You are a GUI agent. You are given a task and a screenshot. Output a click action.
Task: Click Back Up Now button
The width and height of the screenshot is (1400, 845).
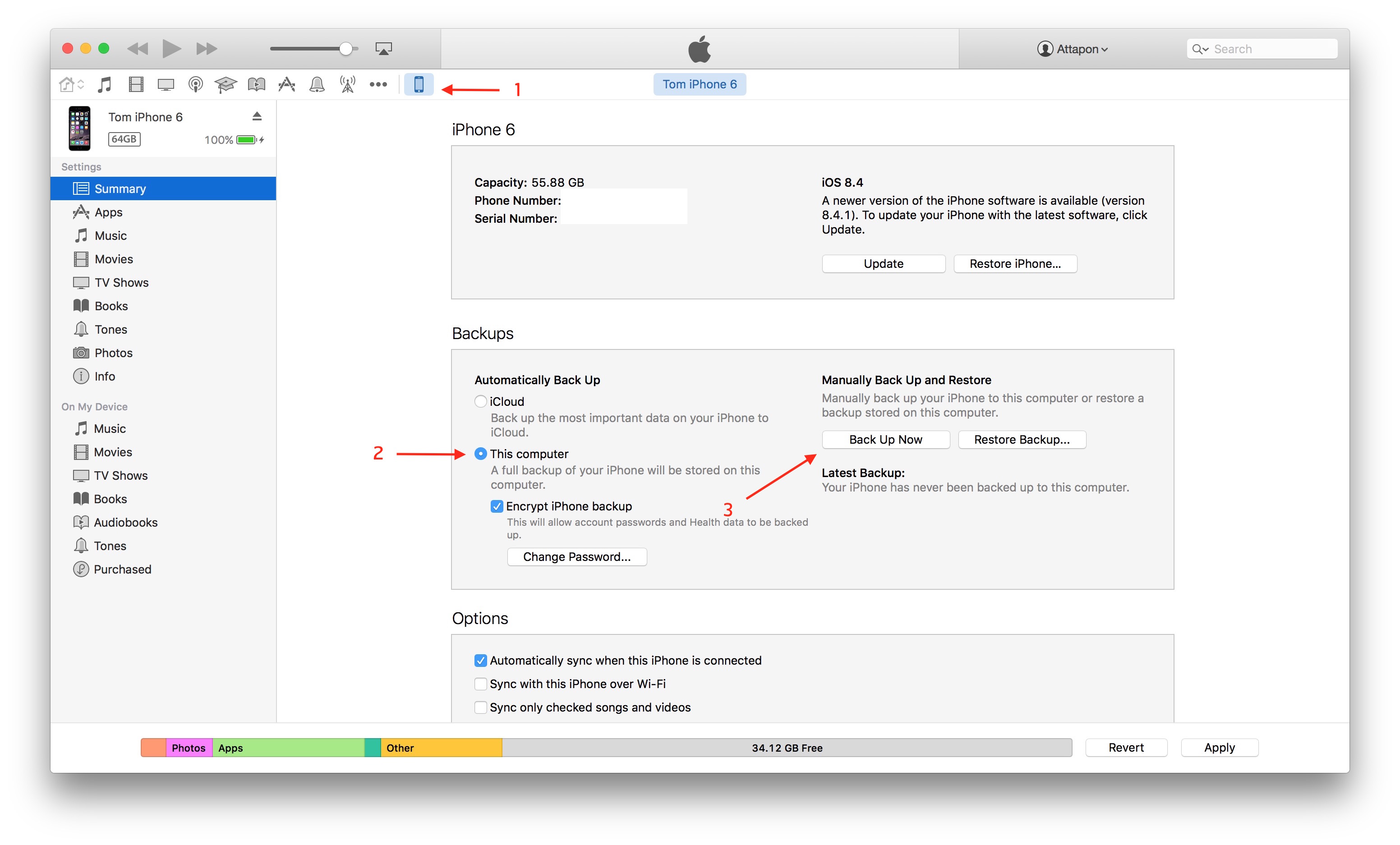pos(885,440)
